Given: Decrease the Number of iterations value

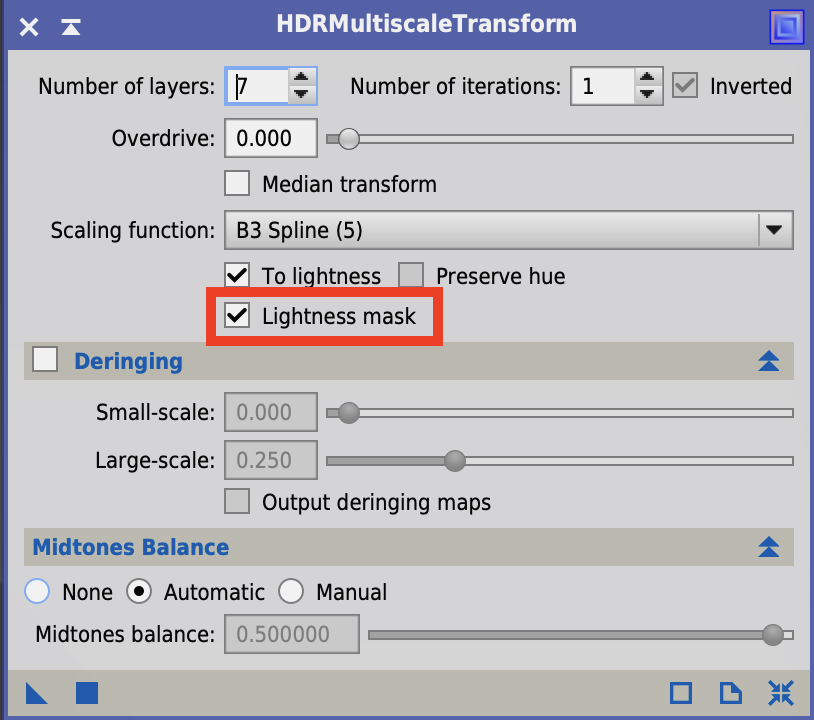Looking at the screenshot, I should [x=647, y=94].
